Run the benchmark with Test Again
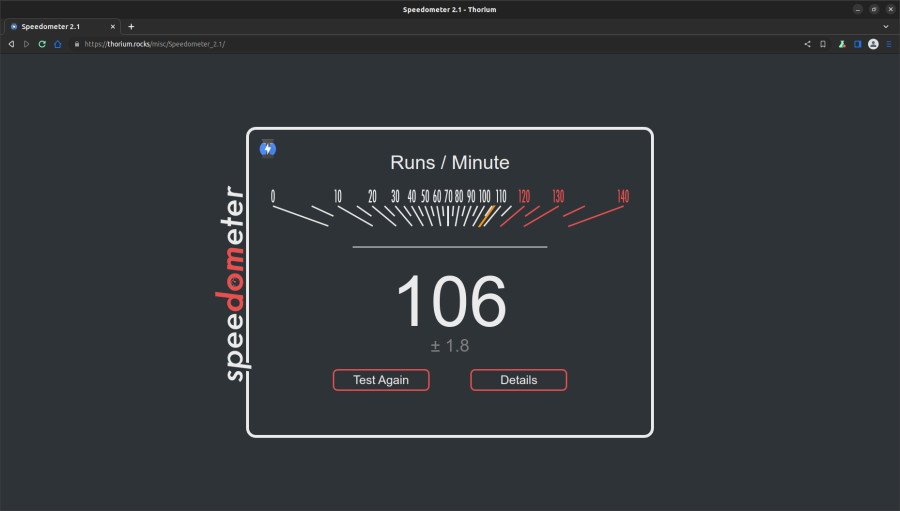The image size is (900, 511). 381,380
